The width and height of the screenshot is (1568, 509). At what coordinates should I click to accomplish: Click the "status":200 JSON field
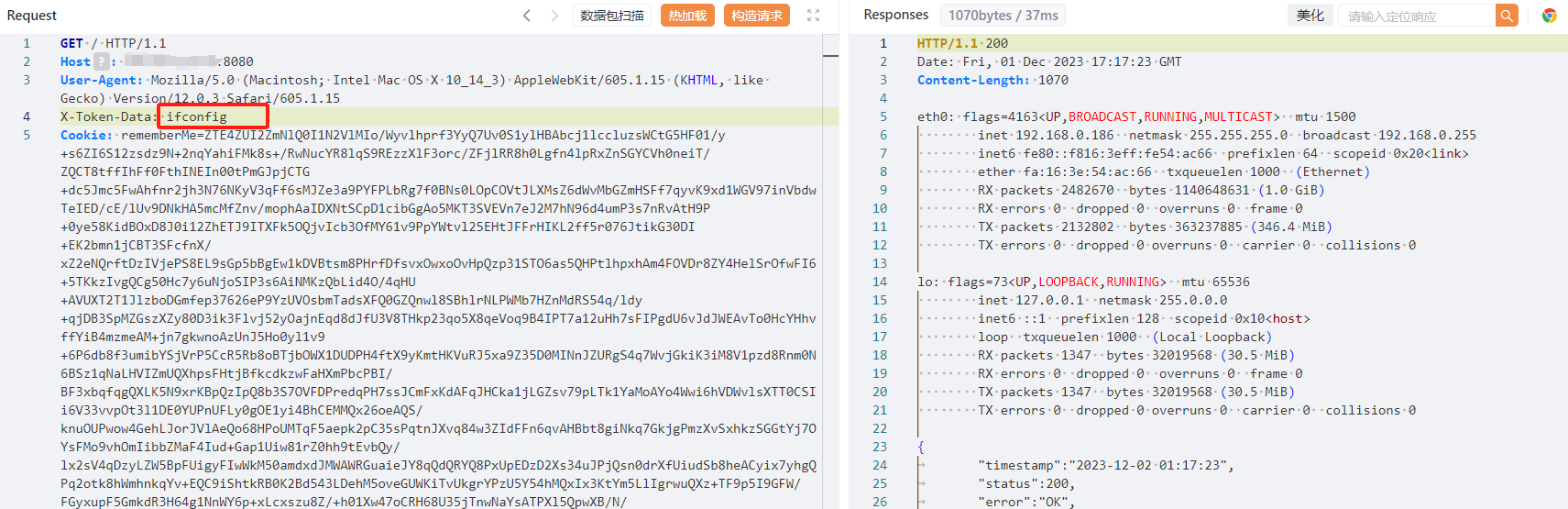pos(1026,483)
